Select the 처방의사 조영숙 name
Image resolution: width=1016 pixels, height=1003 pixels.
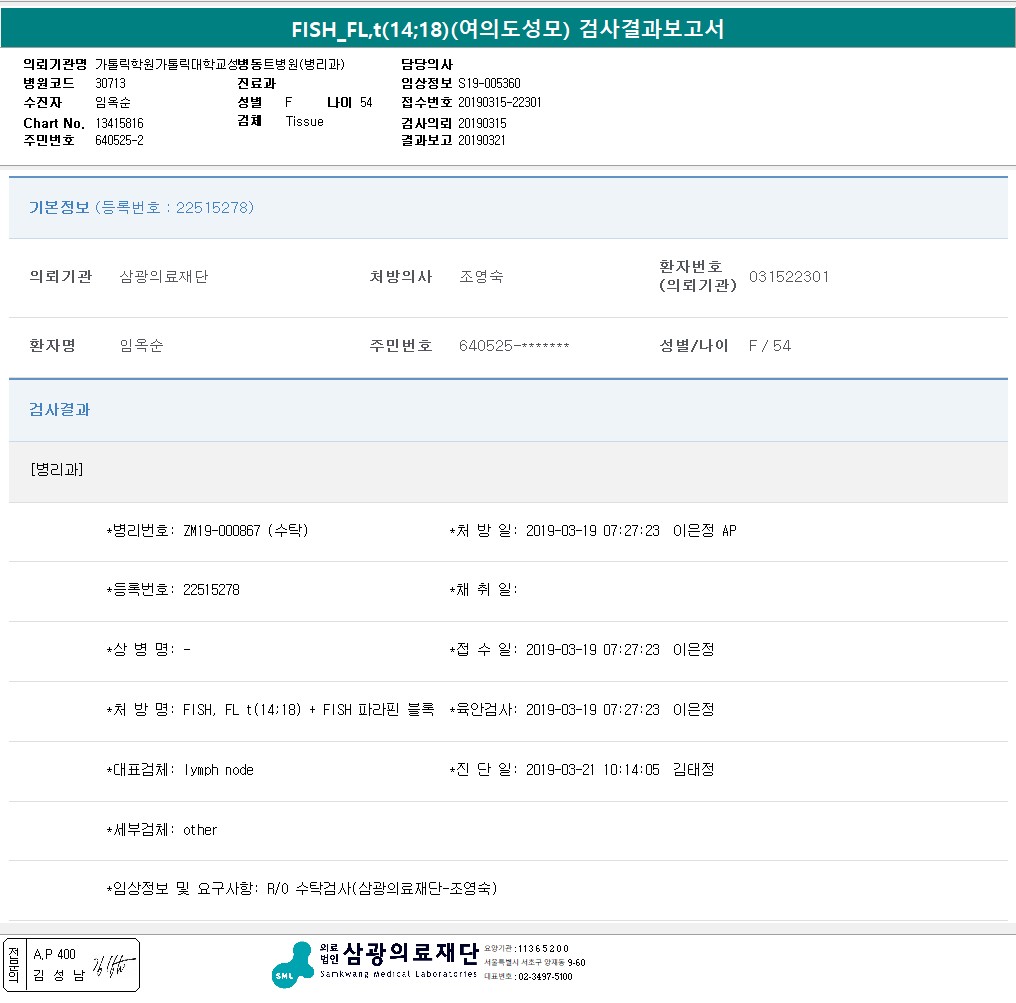[x=481, y=277]
